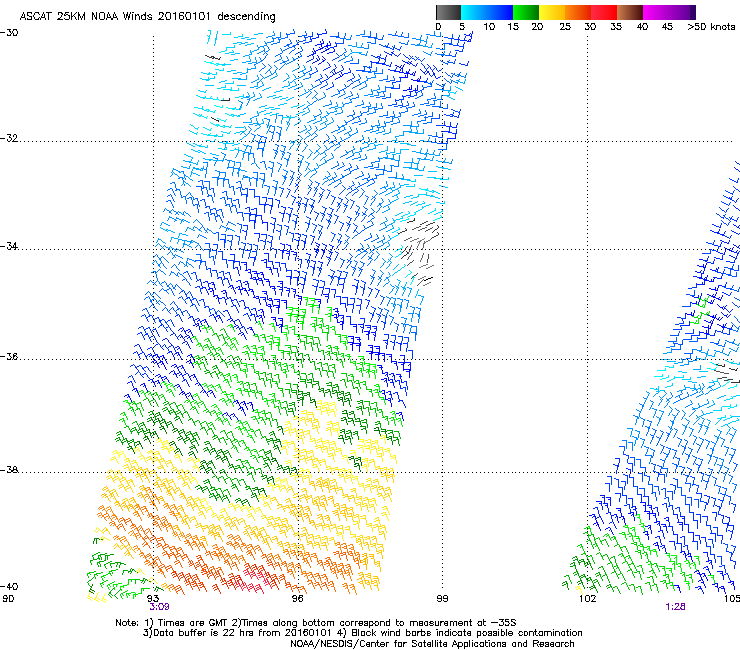The image size is (740, 650).
Task: Click the '20' legend scale label
Action: (x=537, y=27)
